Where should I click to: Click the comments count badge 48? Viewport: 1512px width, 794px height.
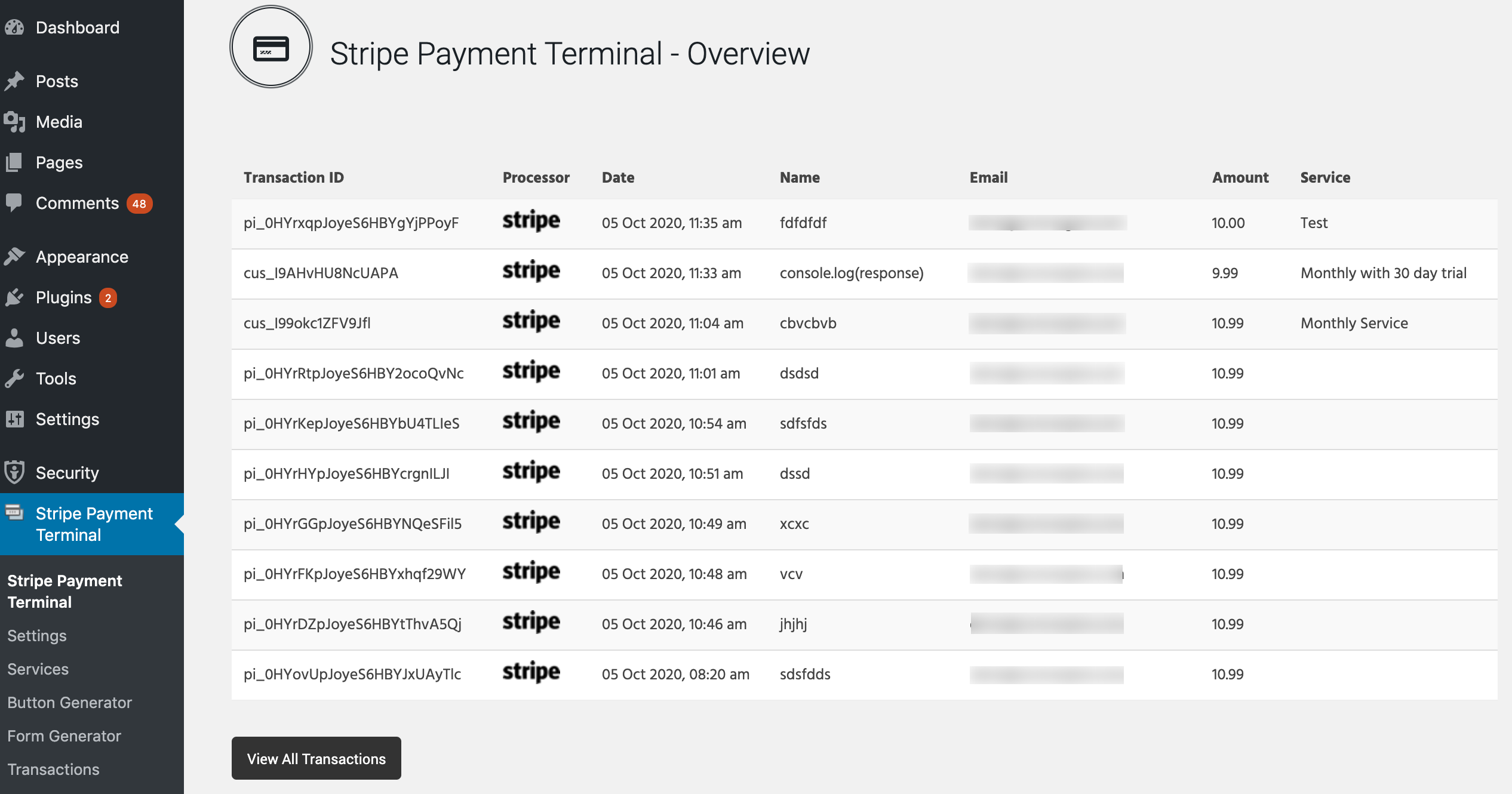(139, 204)
